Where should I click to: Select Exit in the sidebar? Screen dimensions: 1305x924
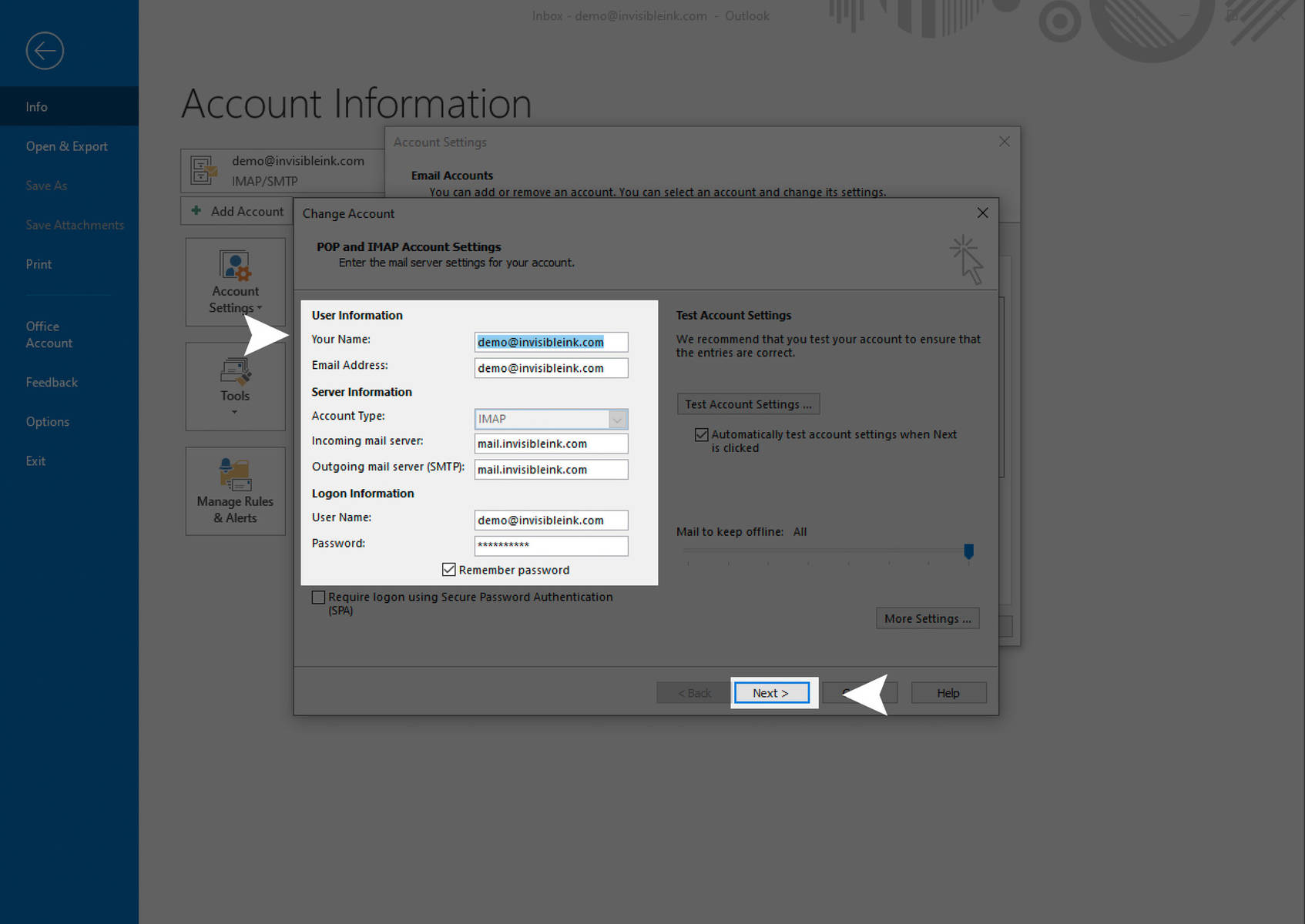pyautogui.click(x=69, y=460)
